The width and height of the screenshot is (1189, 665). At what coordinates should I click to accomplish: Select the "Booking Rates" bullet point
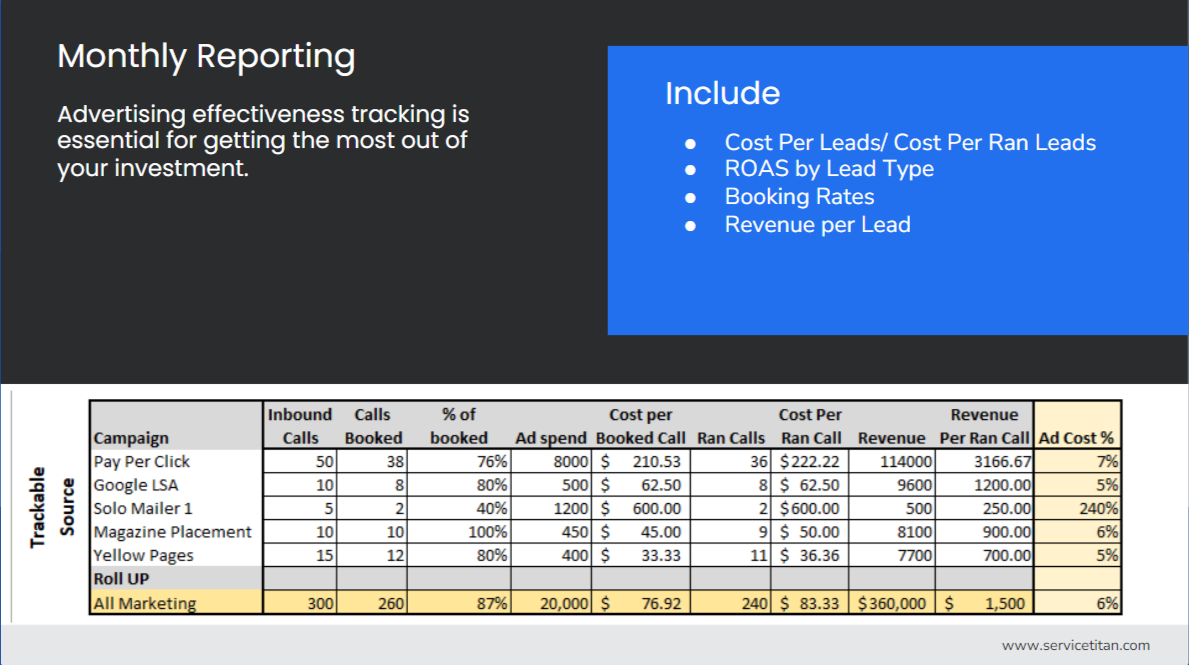(799, 196)
